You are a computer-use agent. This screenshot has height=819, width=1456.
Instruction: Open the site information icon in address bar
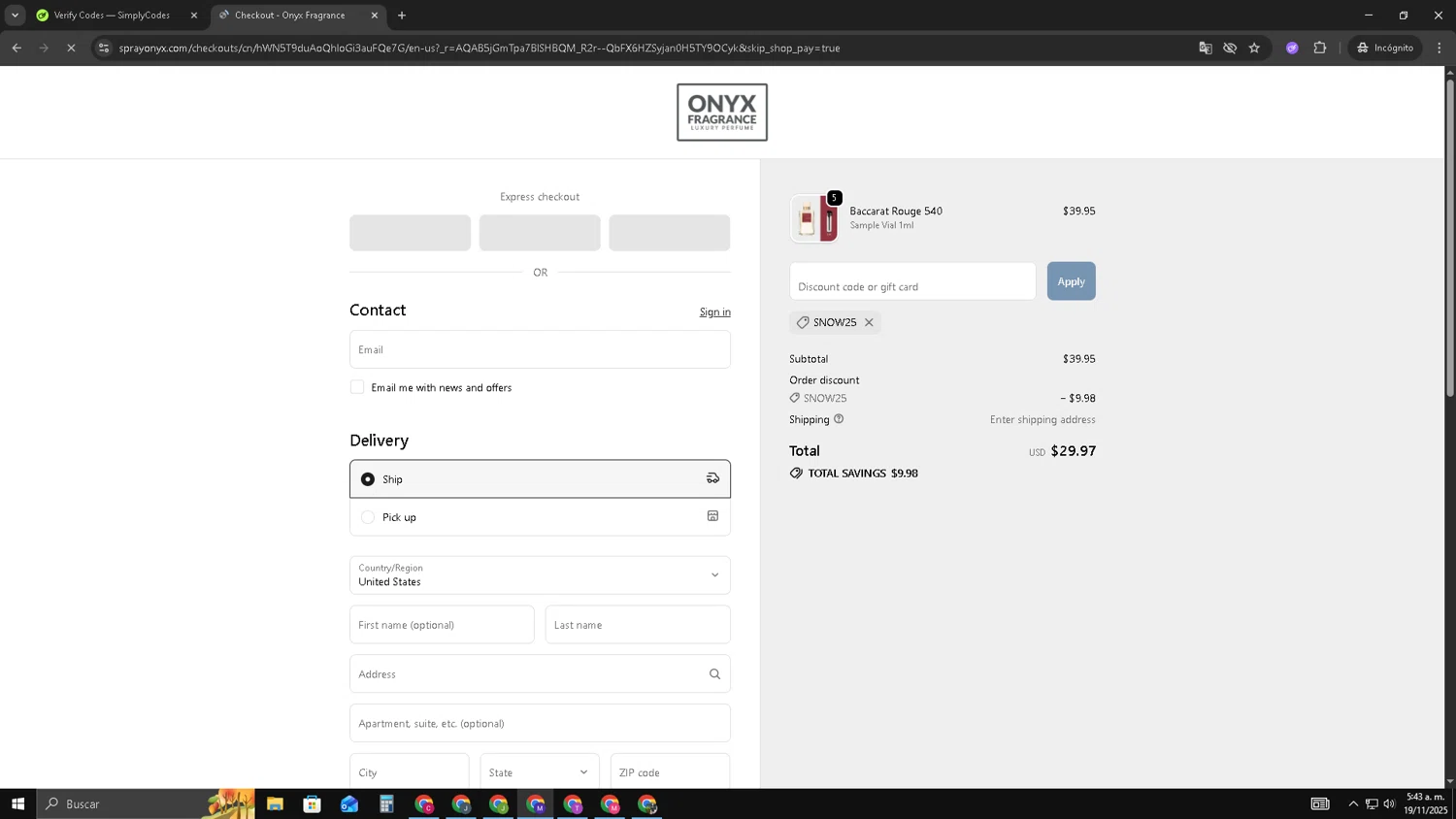pos(104,48)
